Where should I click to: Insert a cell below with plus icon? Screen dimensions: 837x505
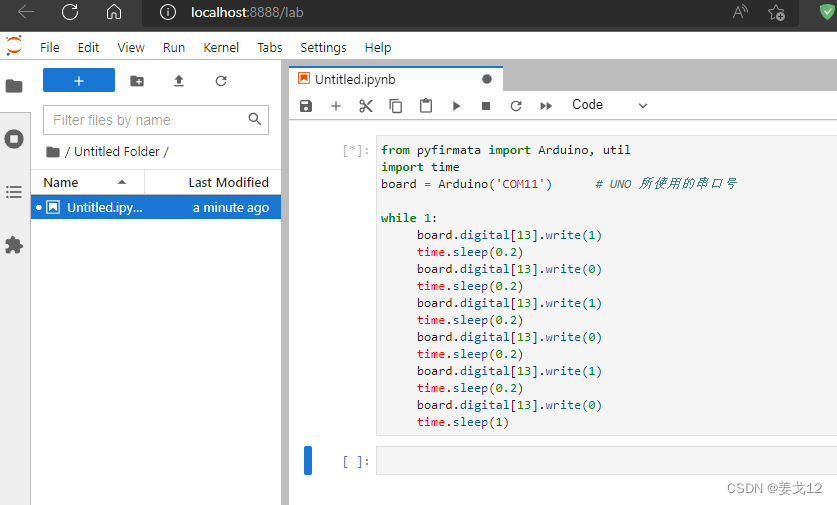pyautogui.click(x=336, y=106)
